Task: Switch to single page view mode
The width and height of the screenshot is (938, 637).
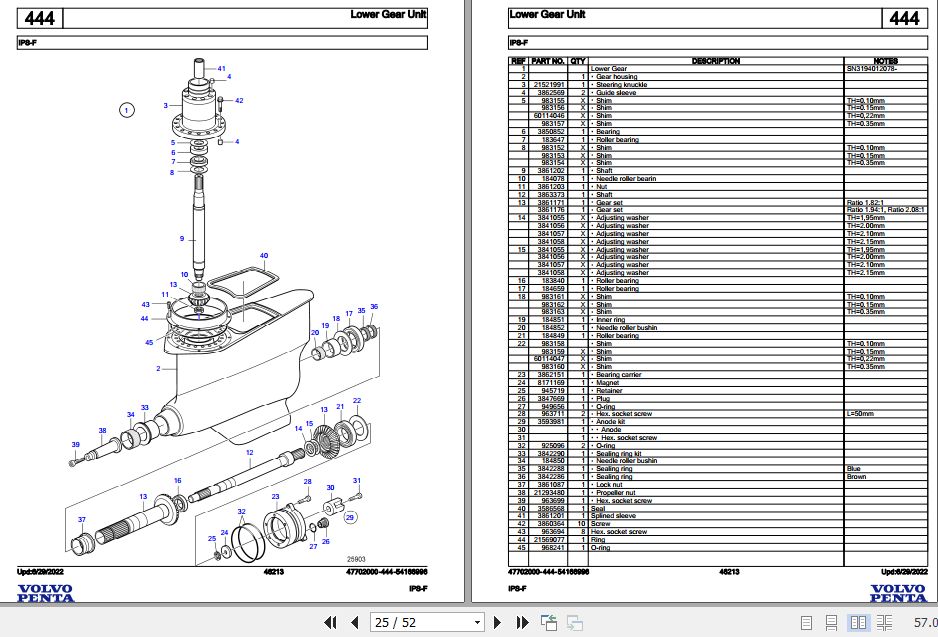Action: tap(807, 622)
